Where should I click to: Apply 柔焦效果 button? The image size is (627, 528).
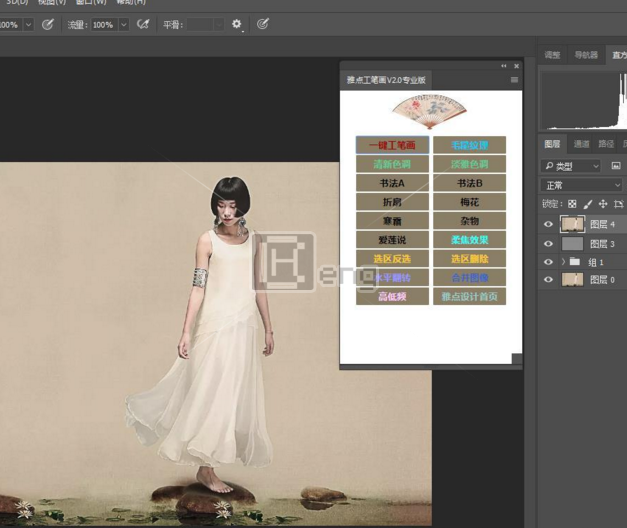(x=469, y=240)
